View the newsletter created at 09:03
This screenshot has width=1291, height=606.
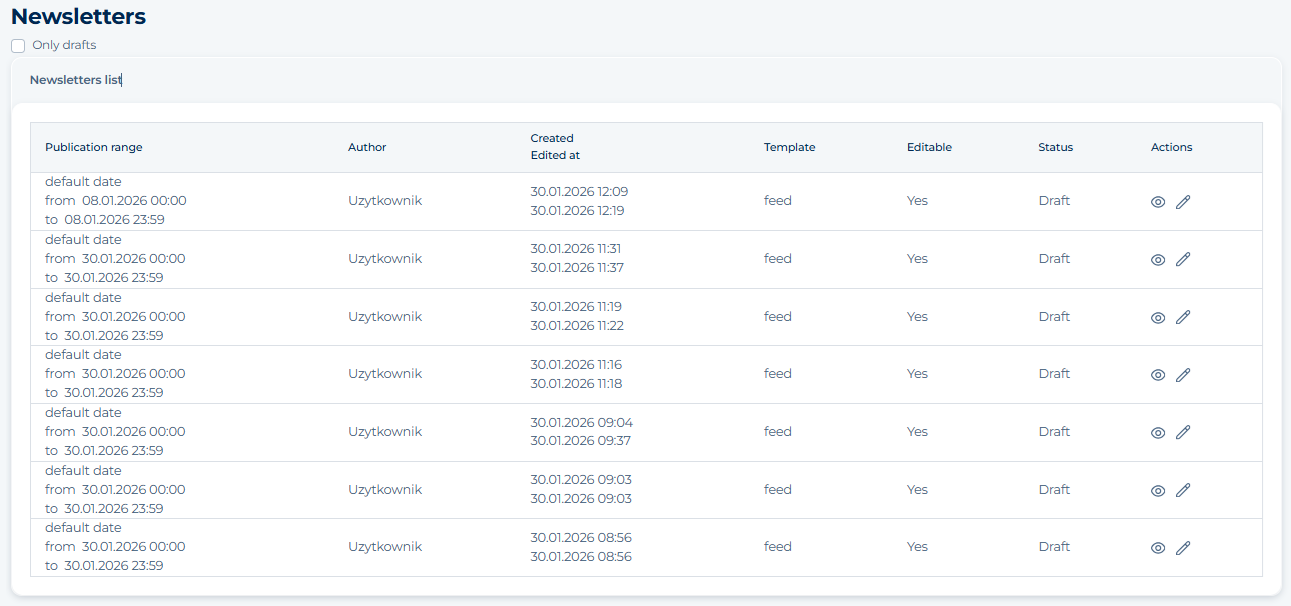(x=1158, y=491)
